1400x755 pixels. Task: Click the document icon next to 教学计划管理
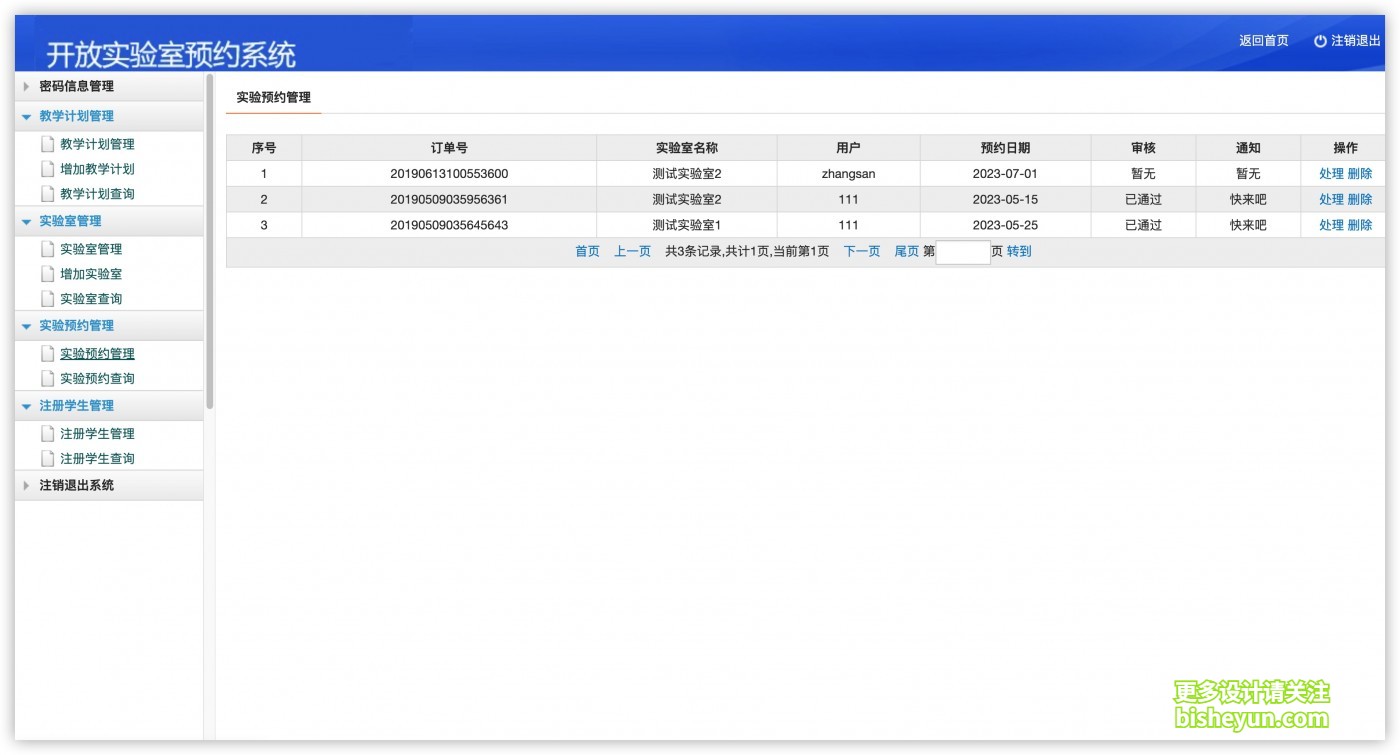pyautogui.click(x=47, y=144)
